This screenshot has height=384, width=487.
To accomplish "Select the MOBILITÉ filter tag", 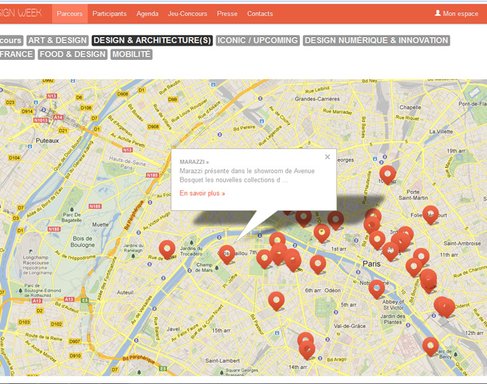I will (131, 54).
